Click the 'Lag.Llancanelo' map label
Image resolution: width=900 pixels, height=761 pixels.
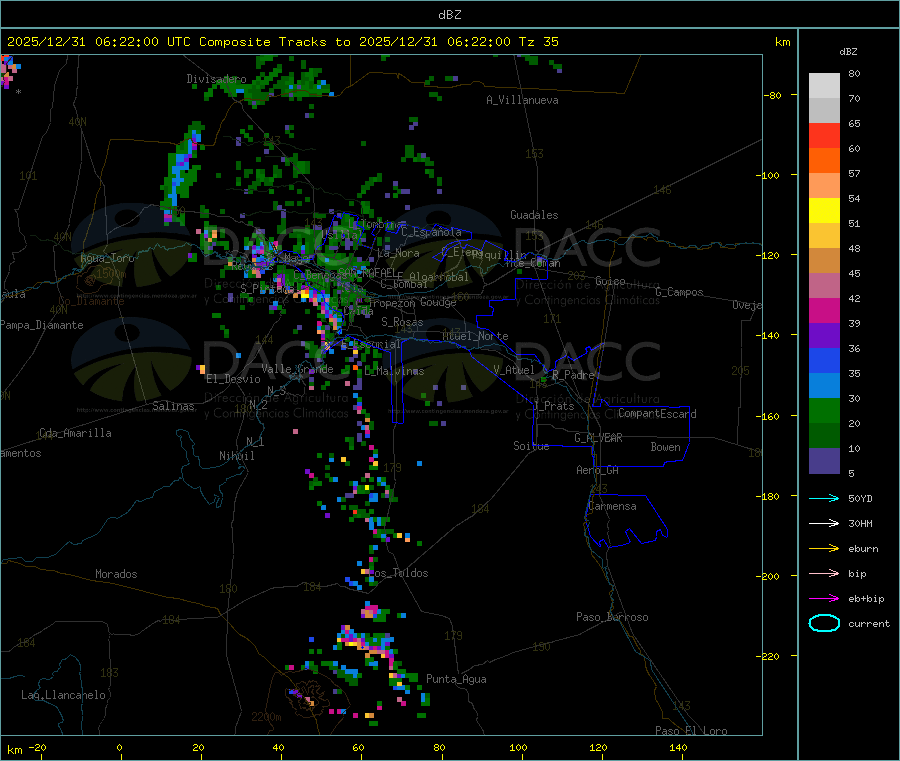(x=63, y=695)
